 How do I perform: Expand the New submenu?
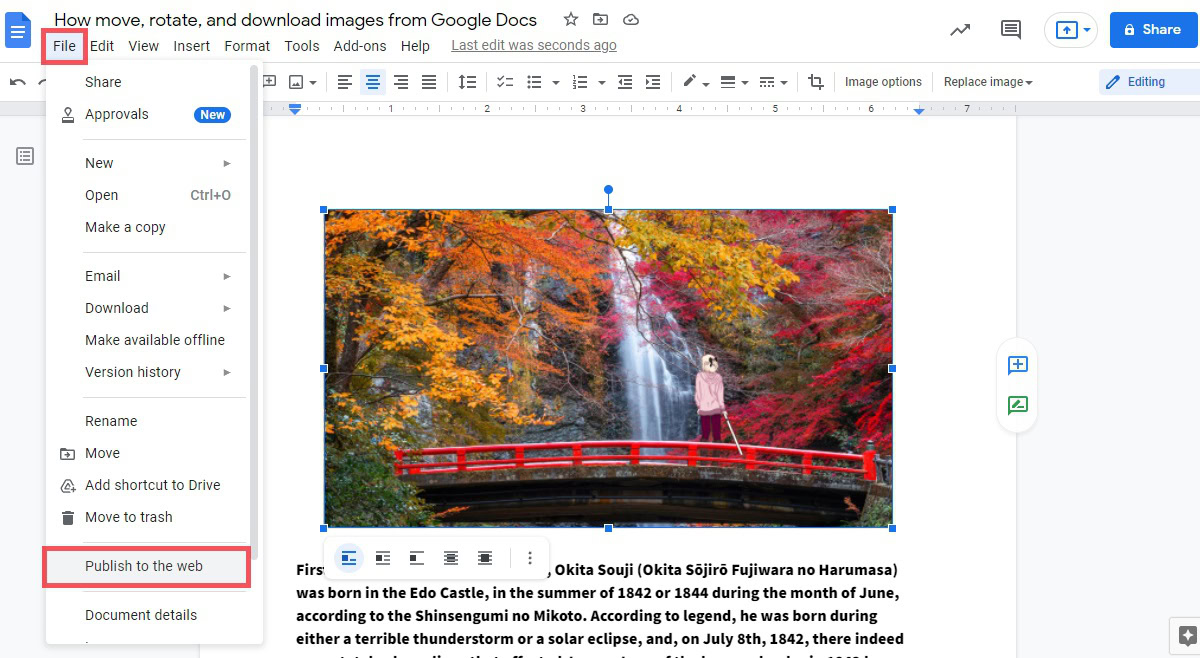click(148, 163)
